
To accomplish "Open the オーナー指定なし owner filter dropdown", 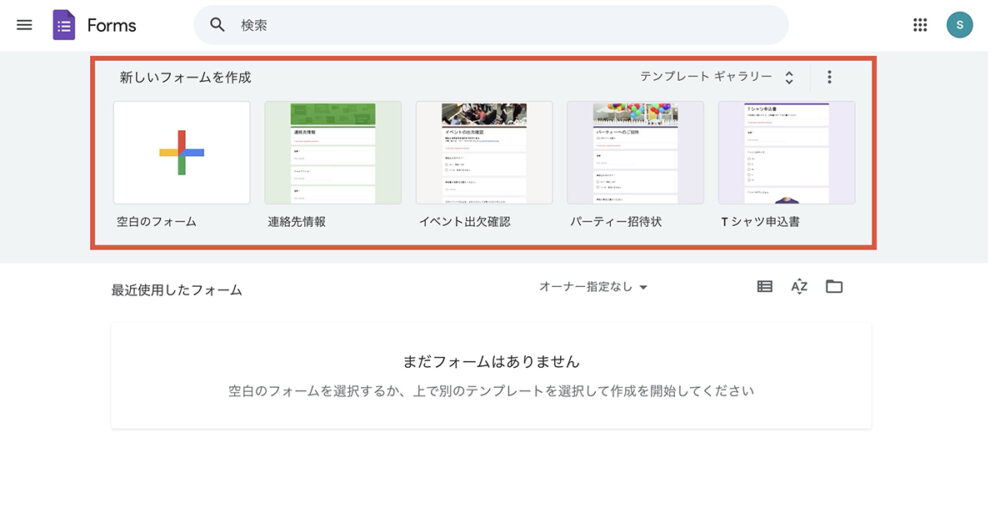I will coord(593,287).
